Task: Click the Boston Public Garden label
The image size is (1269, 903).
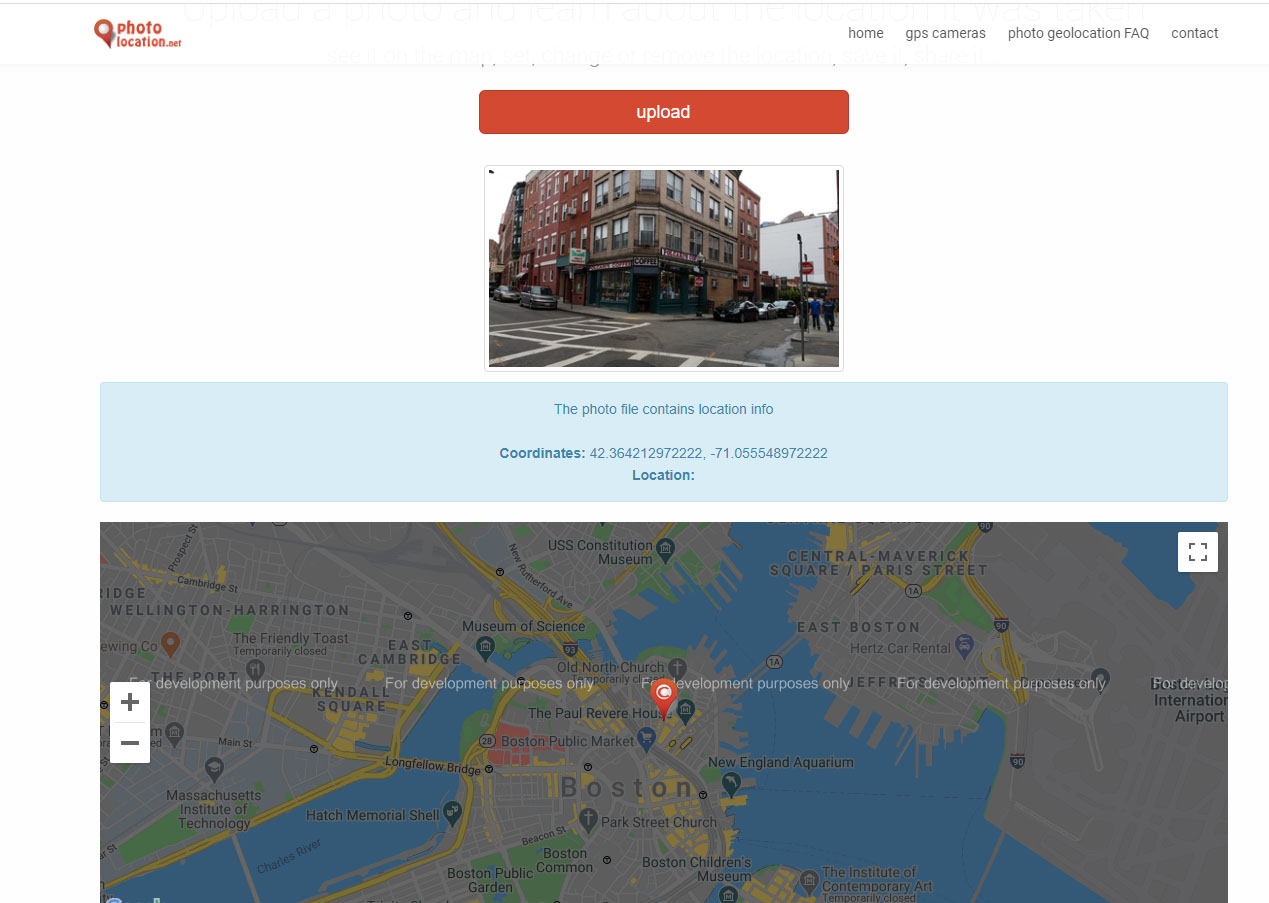Action: click(490, 880)
